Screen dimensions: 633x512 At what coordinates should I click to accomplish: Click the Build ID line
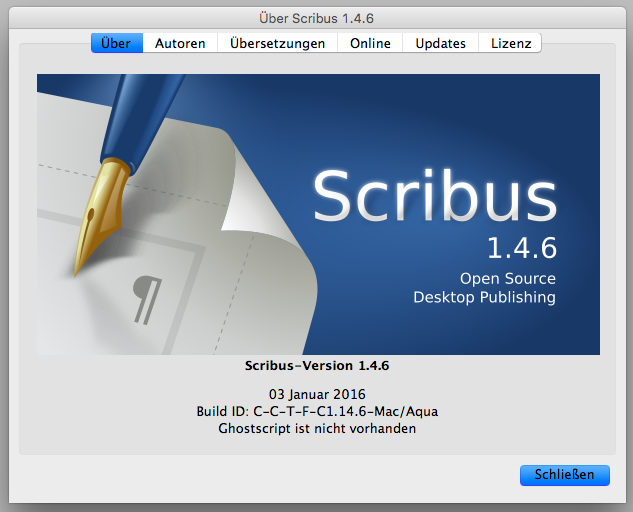pyautogui.click(x=317, y=411)
